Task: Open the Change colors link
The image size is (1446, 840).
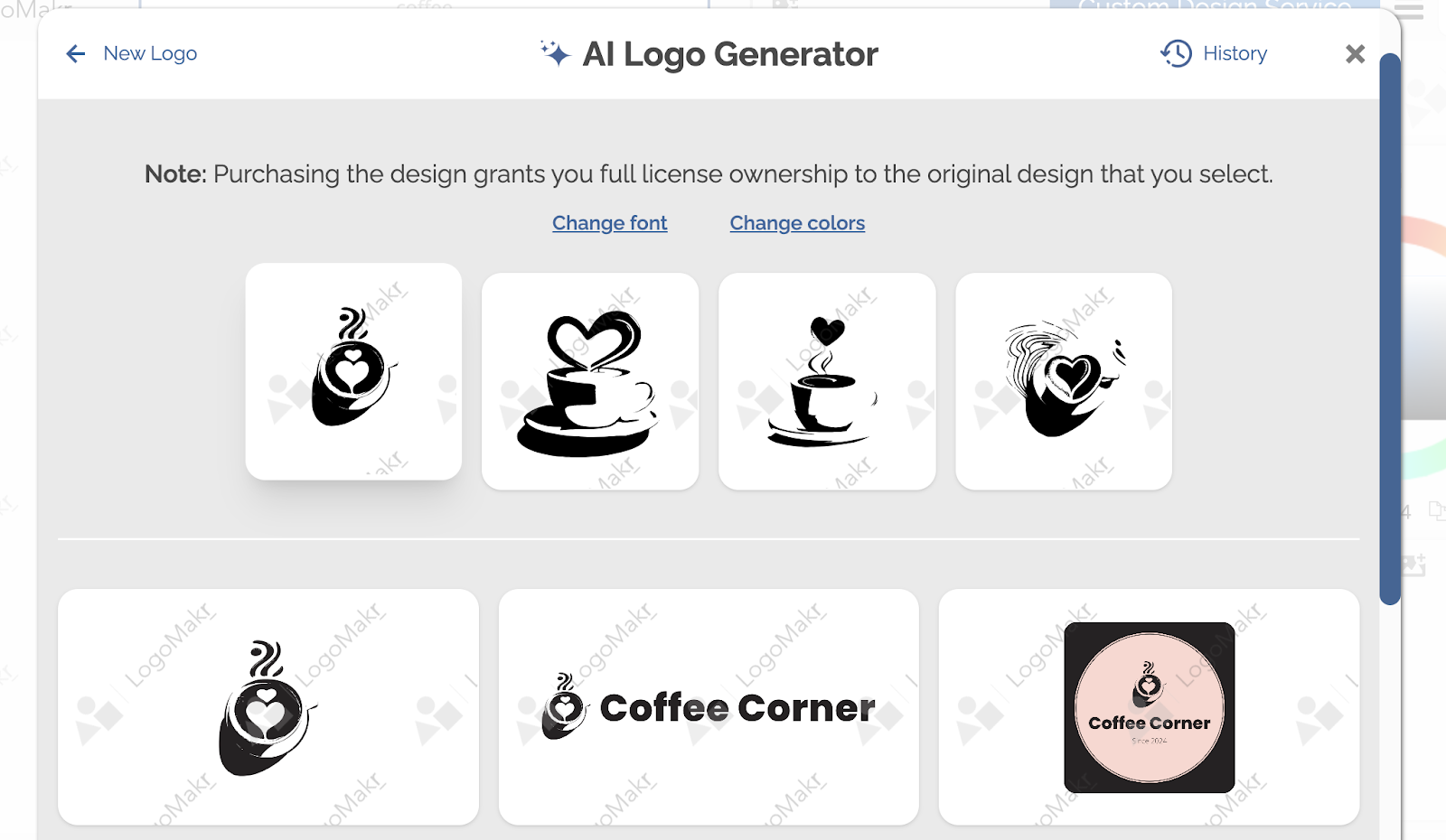Action: point(797,223)
